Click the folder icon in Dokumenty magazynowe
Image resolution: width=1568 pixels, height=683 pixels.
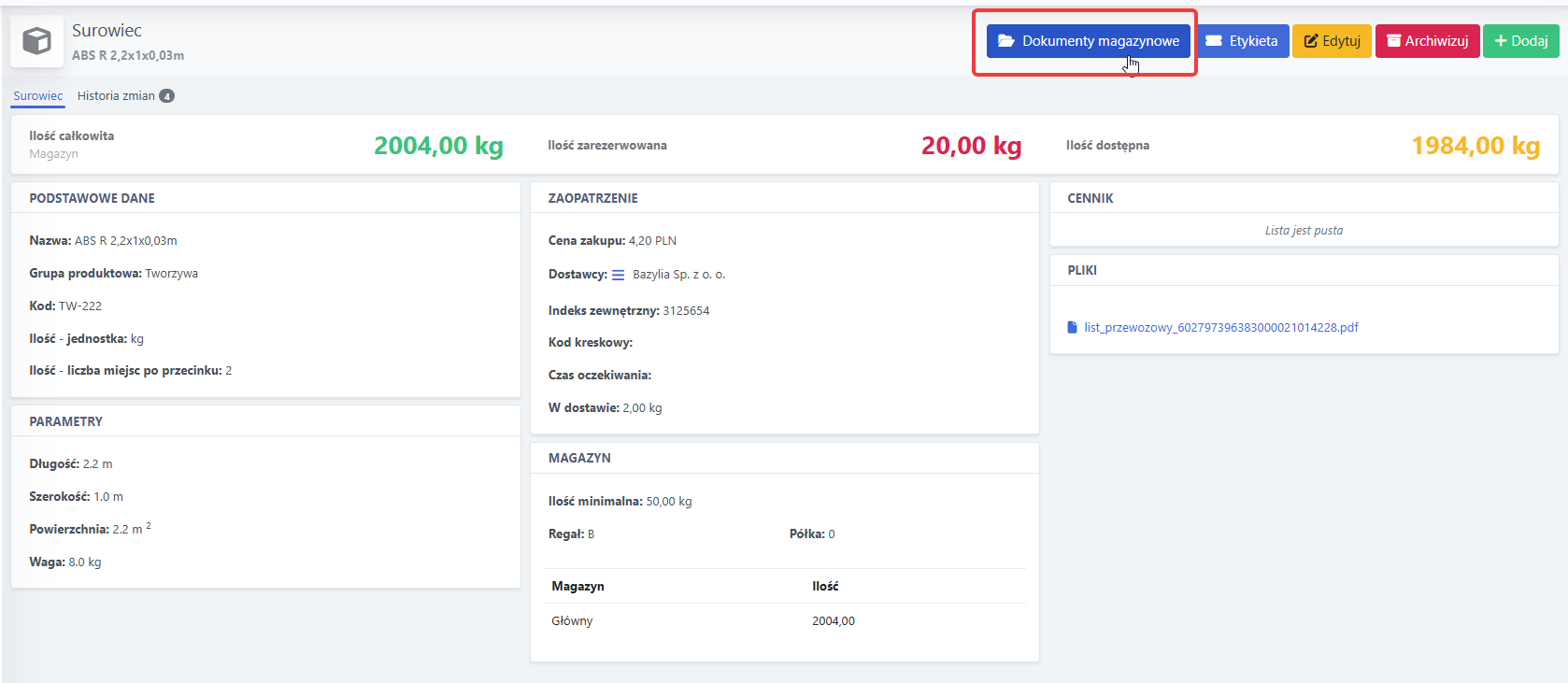[x=1005, y=41]
